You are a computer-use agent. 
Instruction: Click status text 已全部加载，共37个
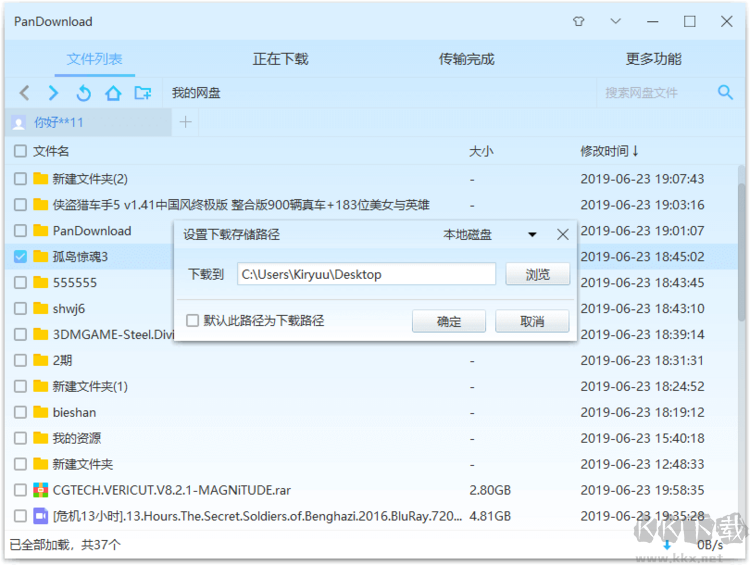(65, 544)
